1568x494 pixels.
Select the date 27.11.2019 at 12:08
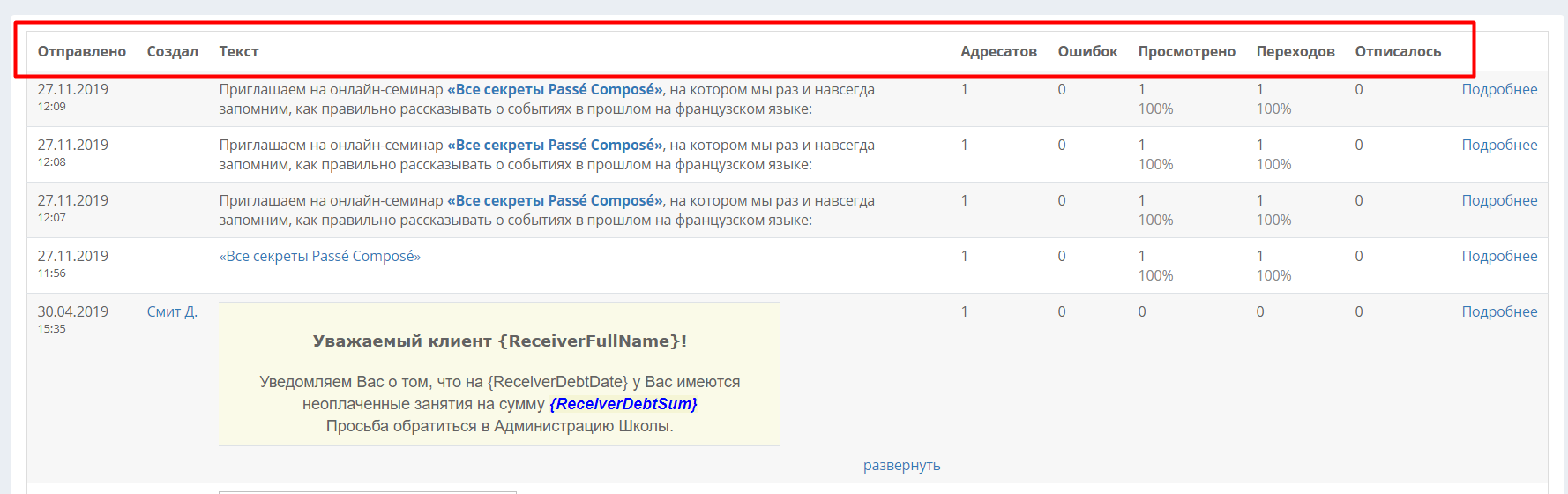pos(73,145)
